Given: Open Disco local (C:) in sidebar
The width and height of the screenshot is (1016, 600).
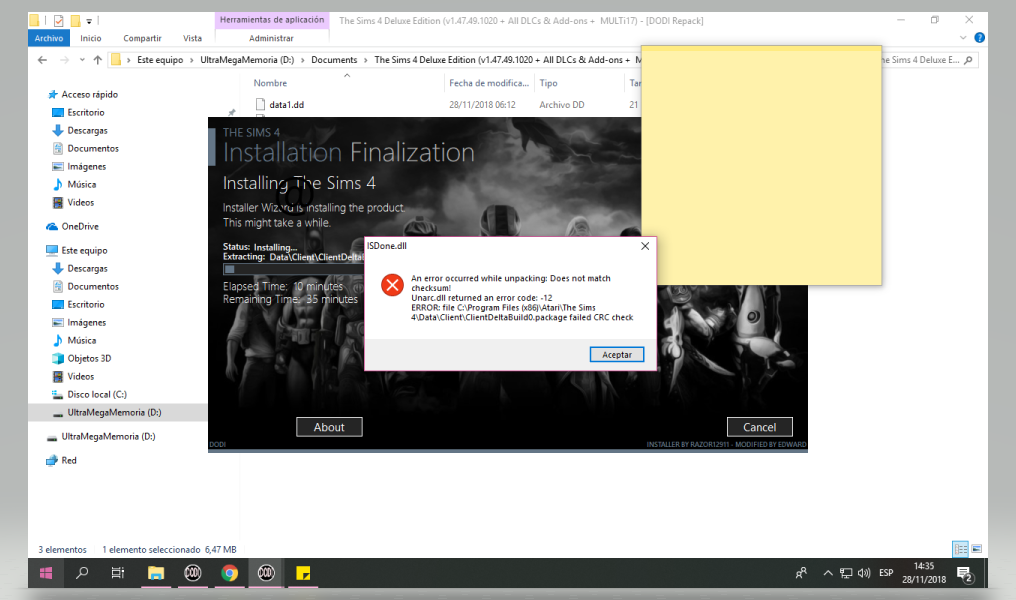Looking at the screenshot, I should (x=96, y=394).
